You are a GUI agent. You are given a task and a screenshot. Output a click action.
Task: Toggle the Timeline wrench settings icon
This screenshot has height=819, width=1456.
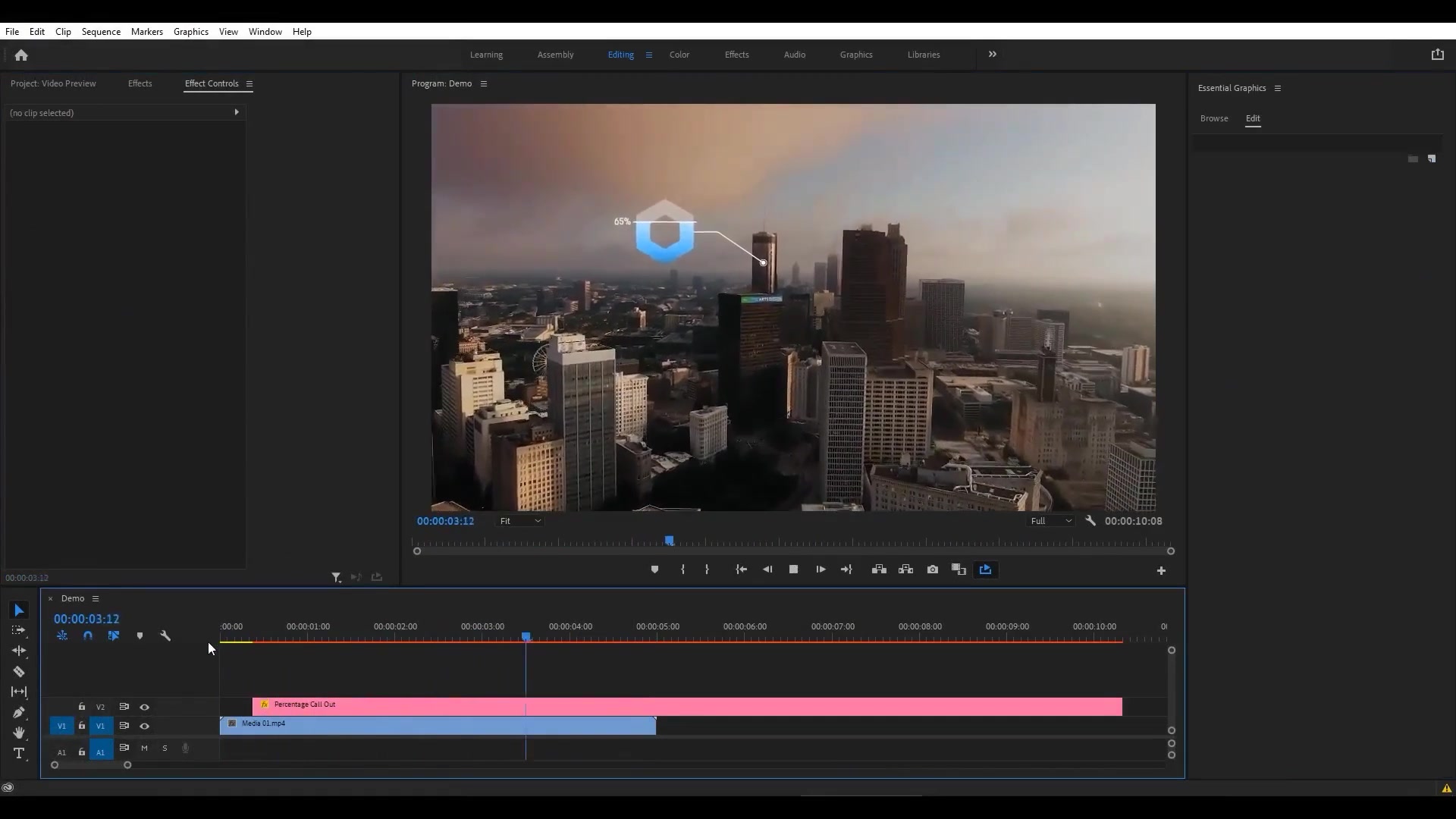166,636
